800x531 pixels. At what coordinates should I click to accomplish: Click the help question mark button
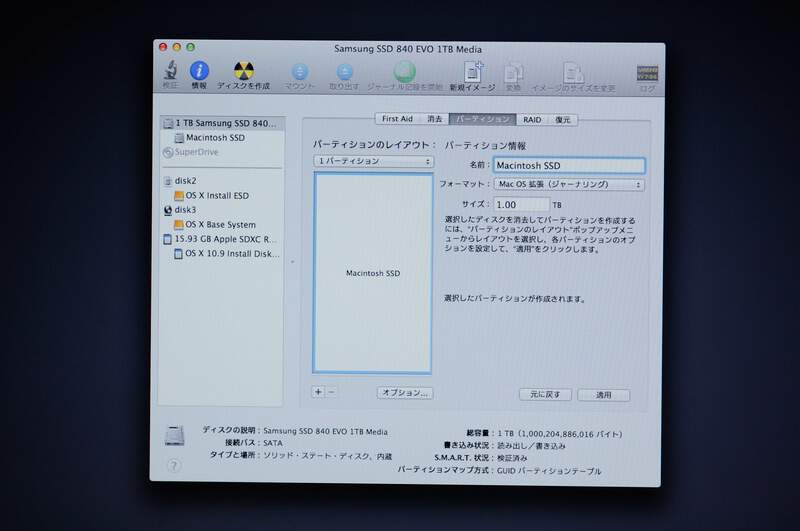click(x=174, y=465)
